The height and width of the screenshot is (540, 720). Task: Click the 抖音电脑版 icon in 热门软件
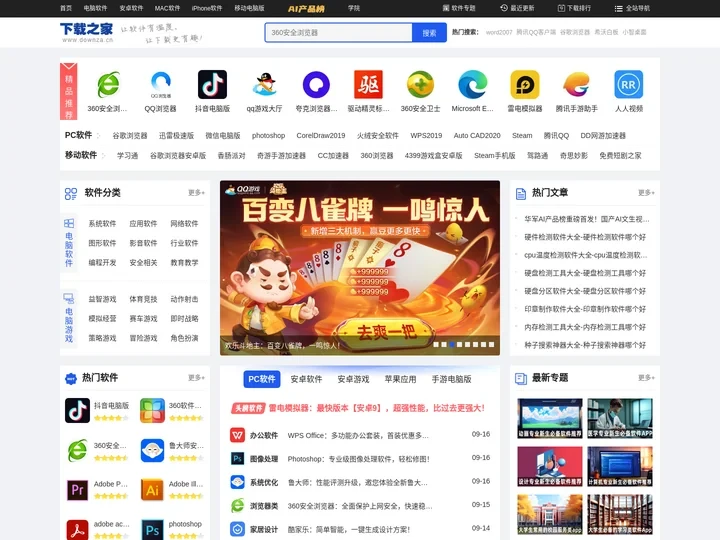(x=77, y=411)
